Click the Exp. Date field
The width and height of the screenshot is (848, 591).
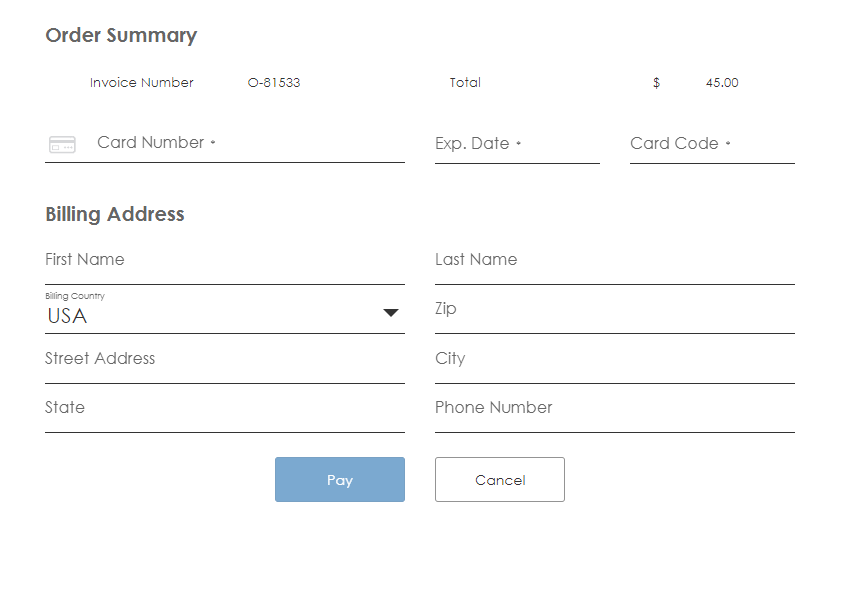click(x=516, y=144)
